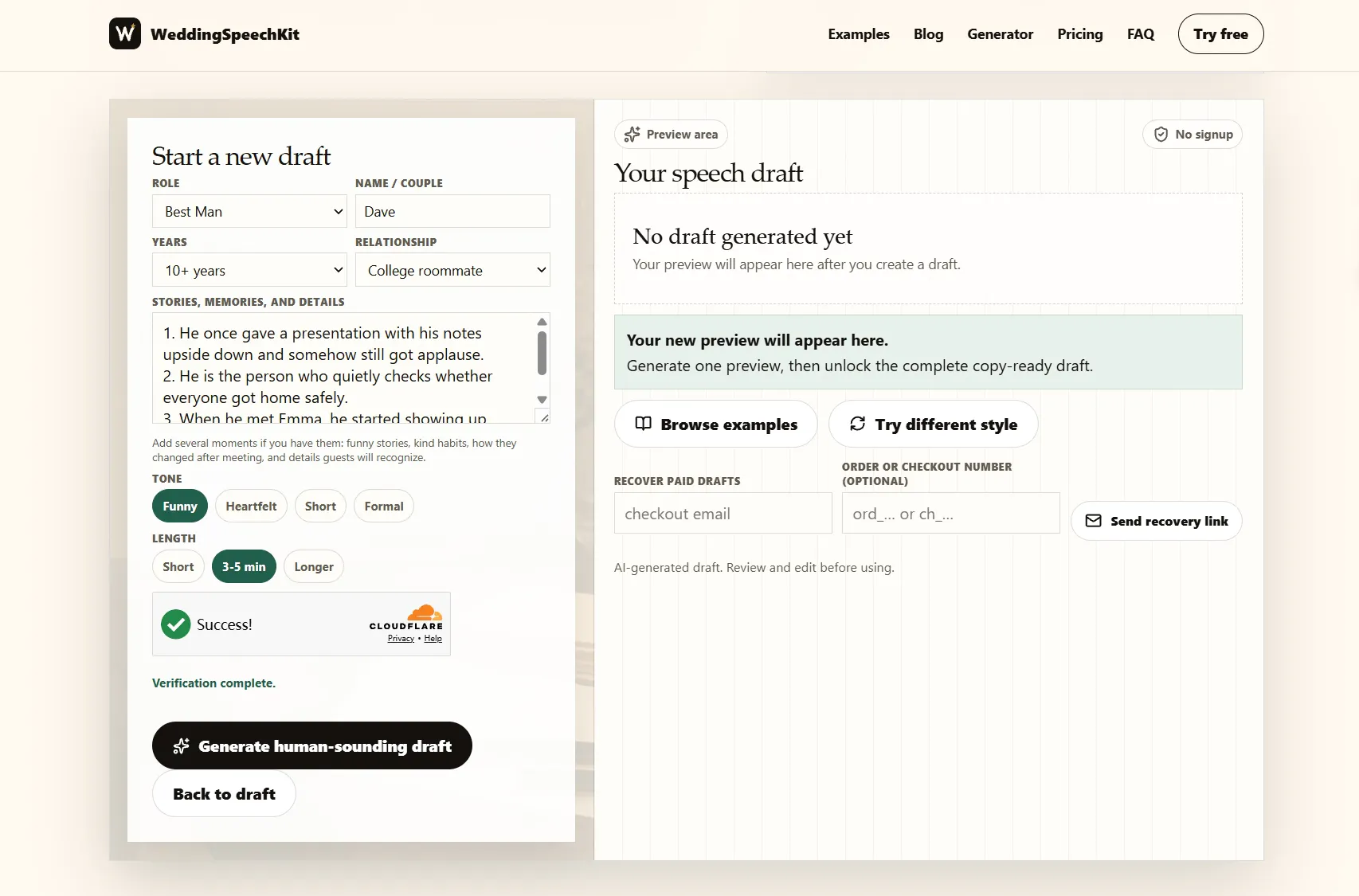
Task: Click the 'No draft generated yet' heading
Action: coord(742,236)
